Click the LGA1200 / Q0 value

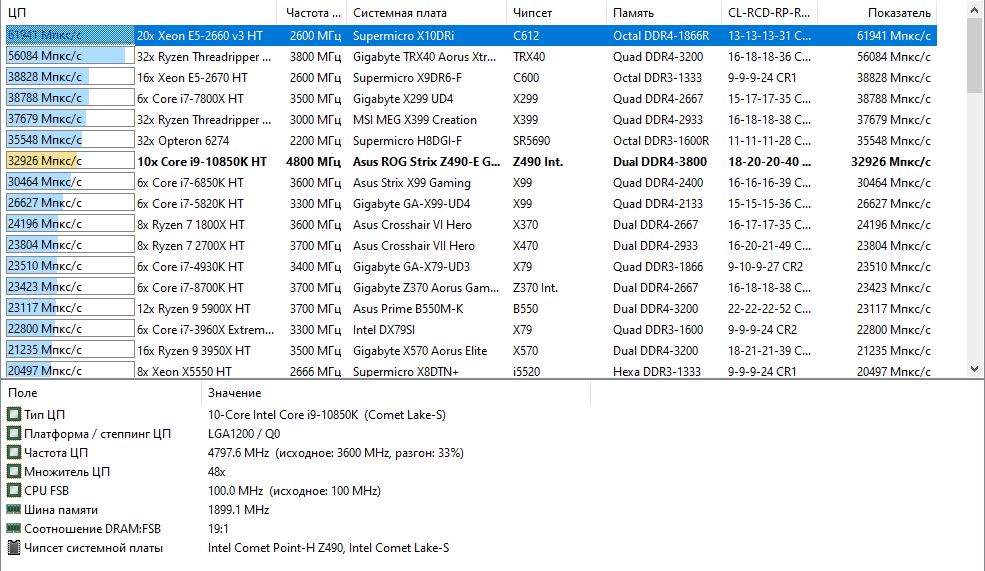244,433
